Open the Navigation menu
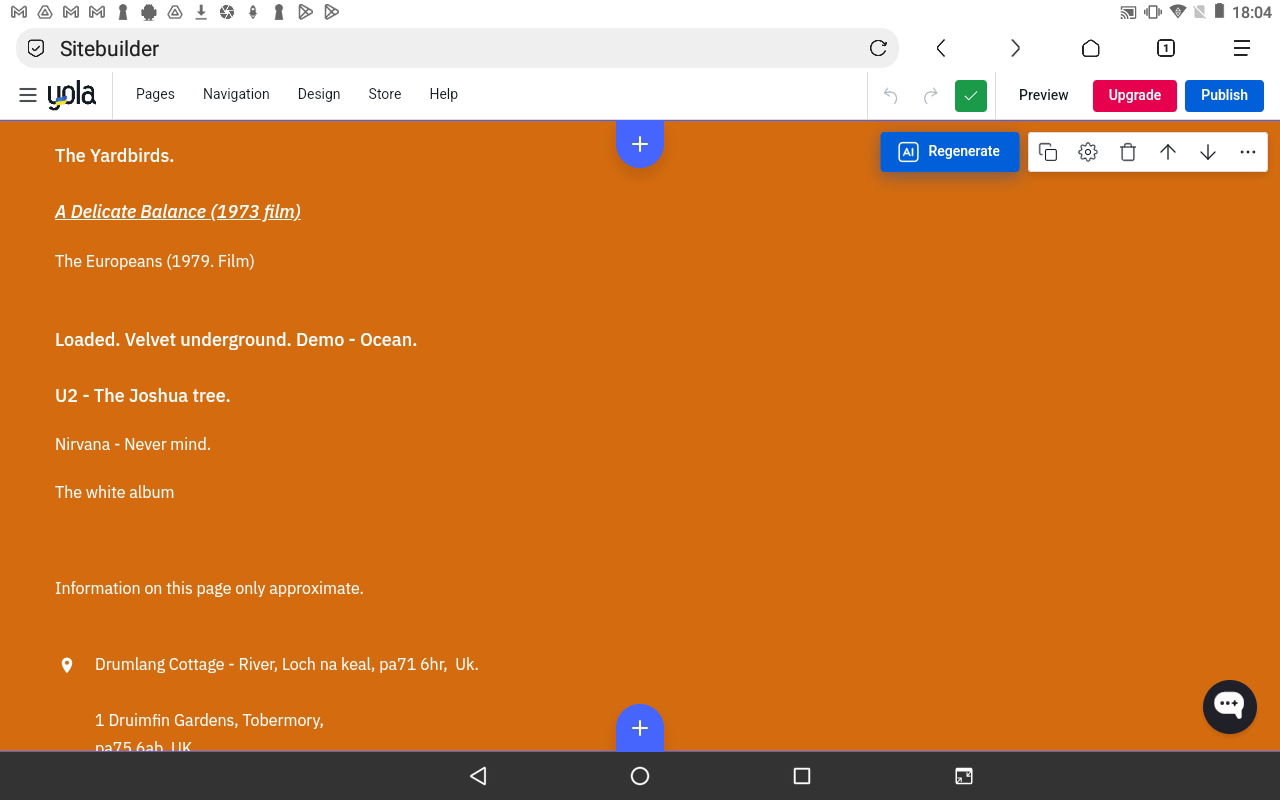The image size is (1280, 800). pyautogui.click(x=236, y=94)
